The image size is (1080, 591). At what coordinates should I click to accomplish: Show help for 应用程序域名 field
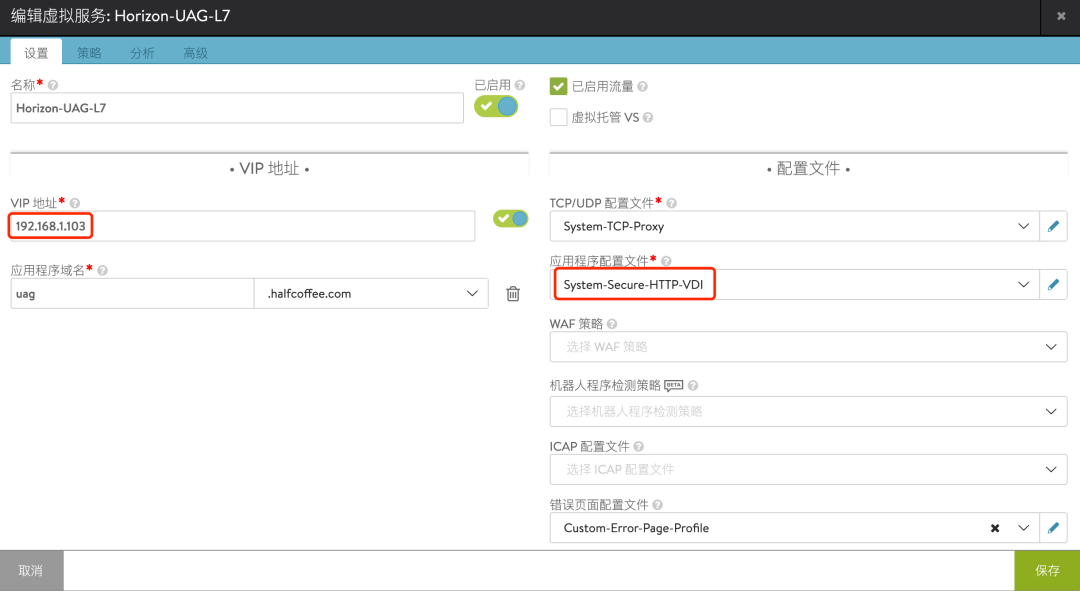point(102,270)
